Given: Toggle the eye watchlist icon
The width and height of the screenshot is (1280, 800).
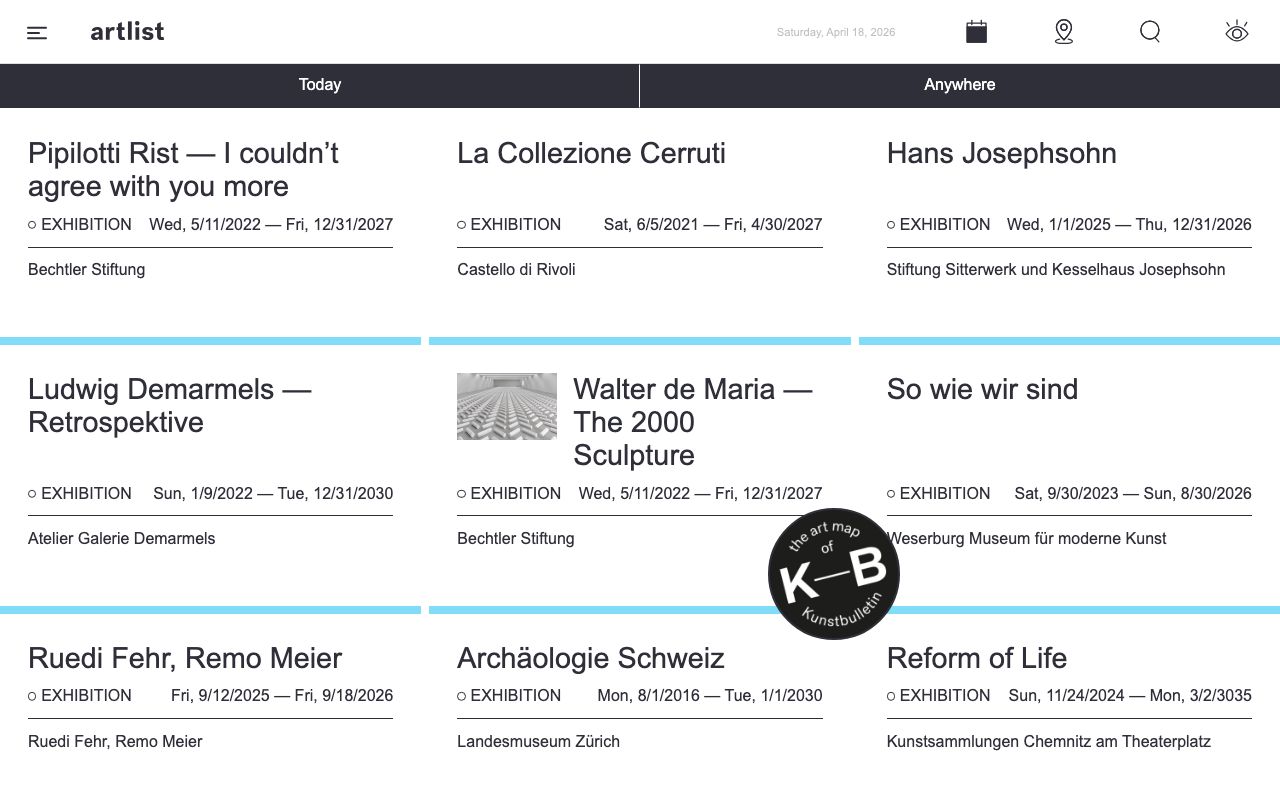Looking at the screenshot, I should click(x=1237, y=32).
